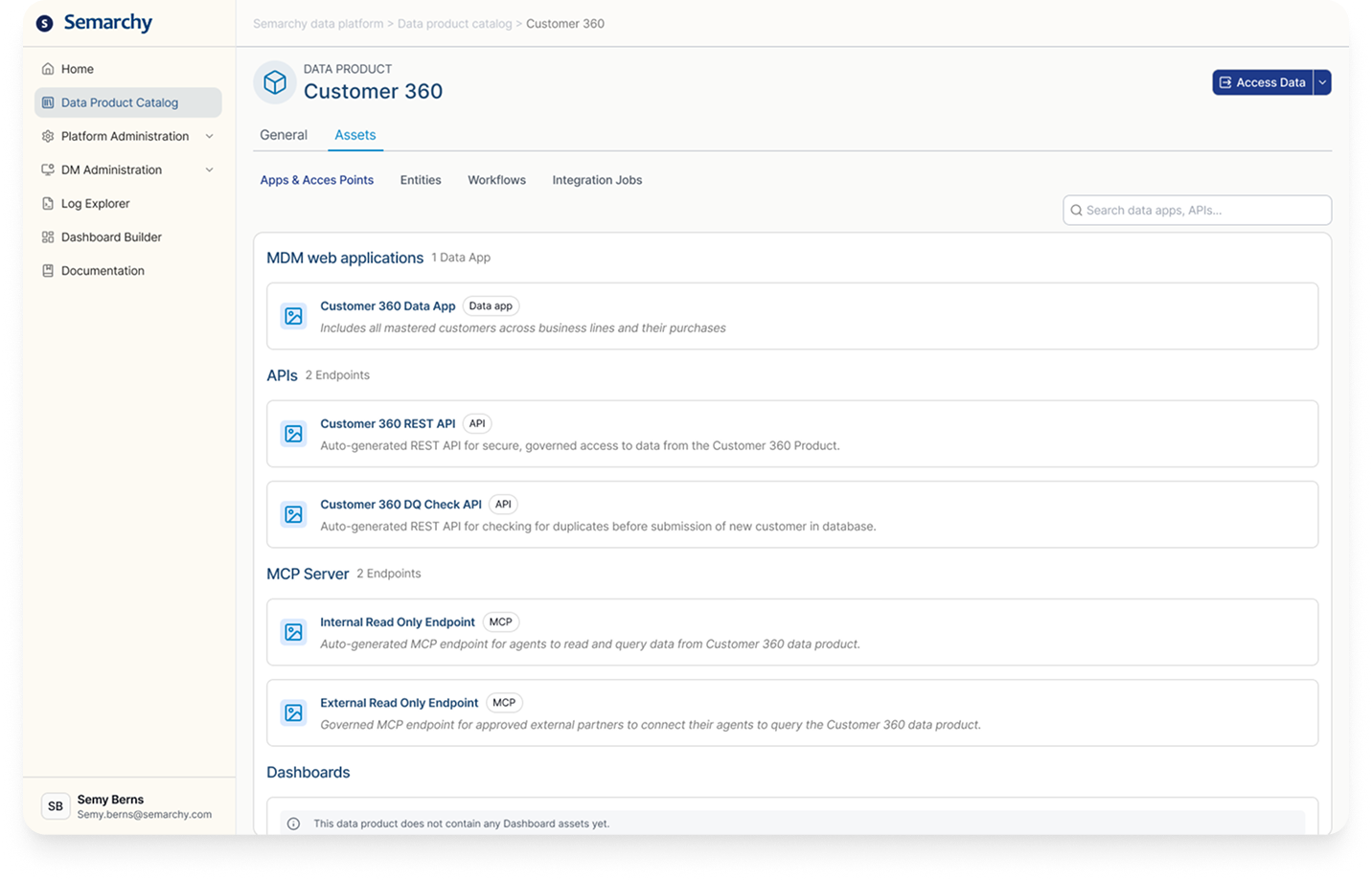Image resolution: width=1372 pixels, height=881 pixels.
Task: Click Semarchy data platform in breadcrumb
Action: tap(318, 24)
